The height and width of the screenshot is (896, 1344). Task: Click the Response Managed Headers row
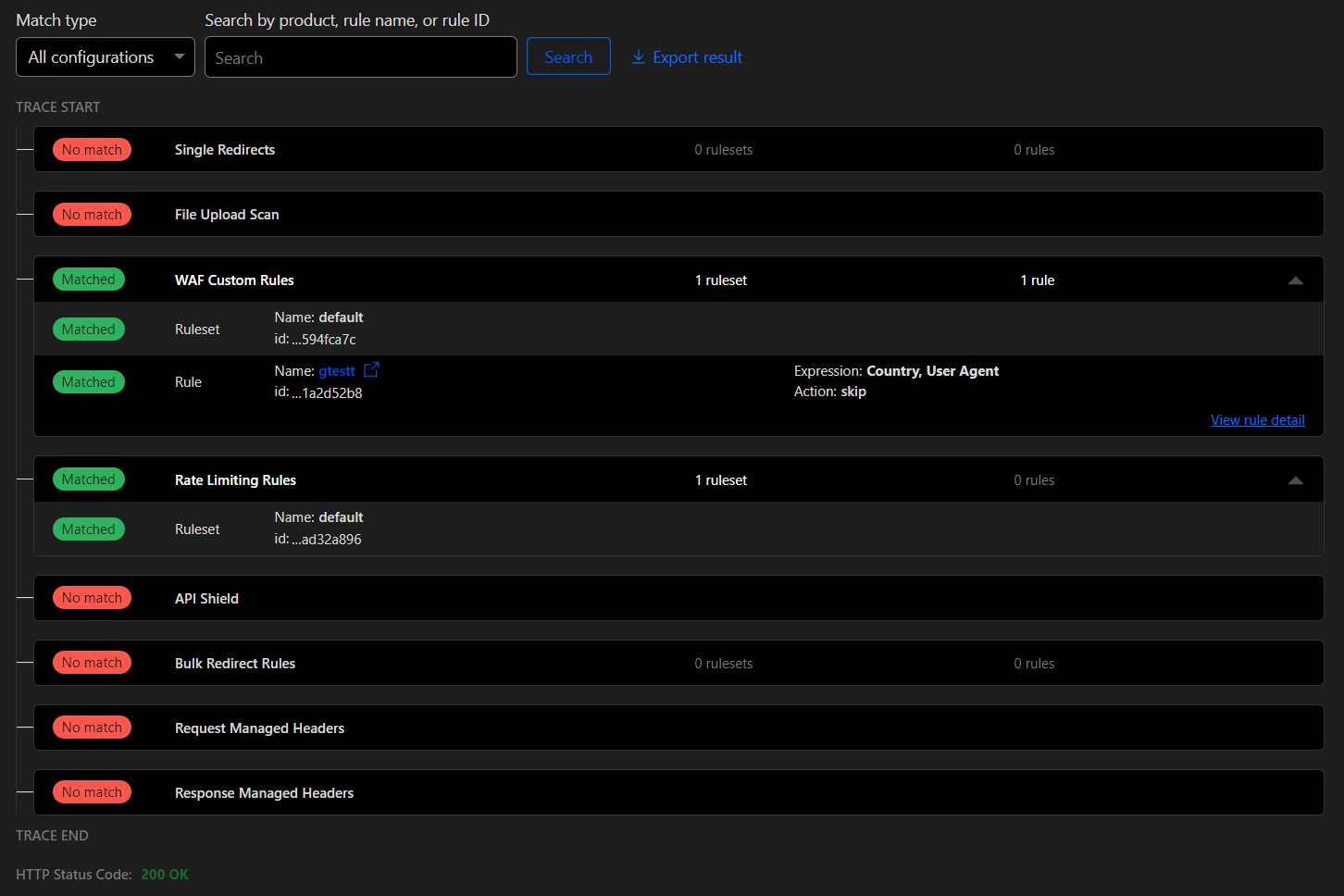coord(678,793)
